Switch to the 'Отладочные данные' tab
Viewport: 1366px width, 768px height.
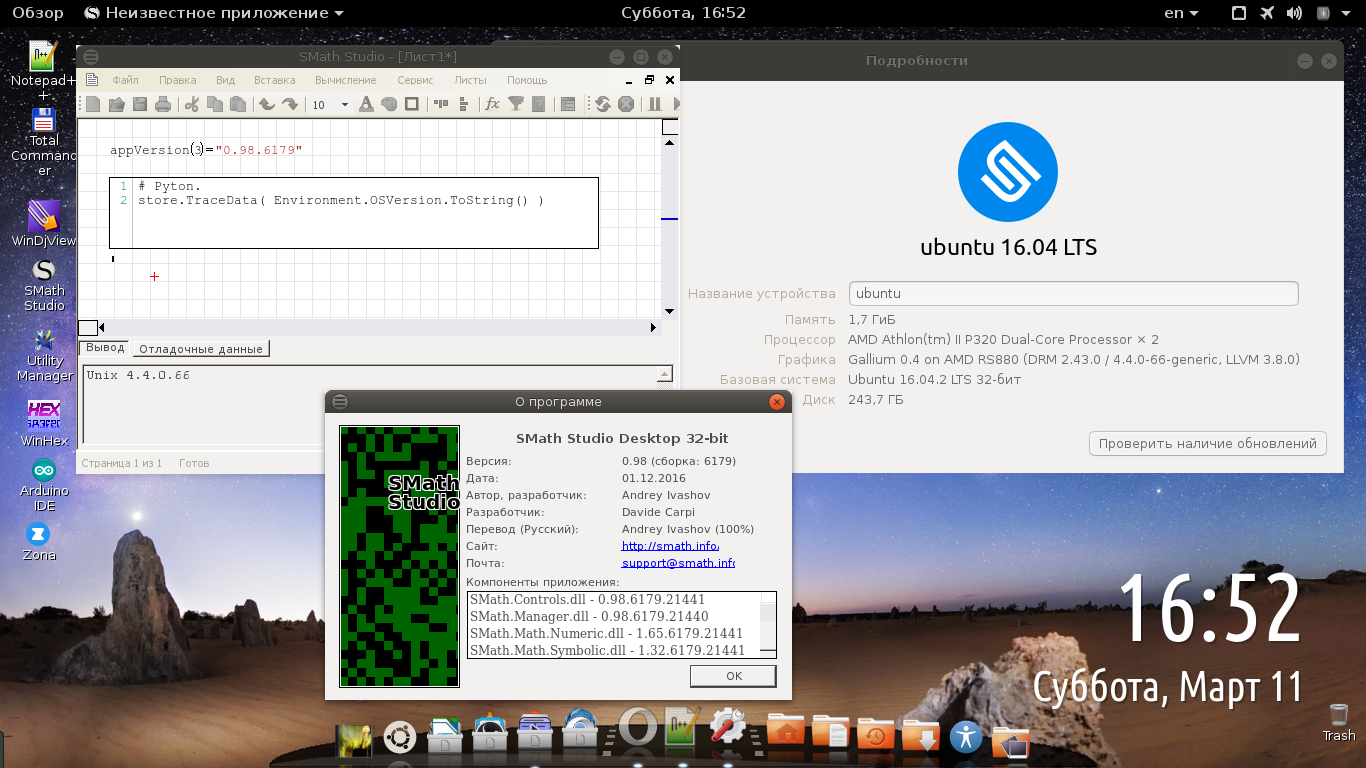pyautogui.click(x=201, y=349)
